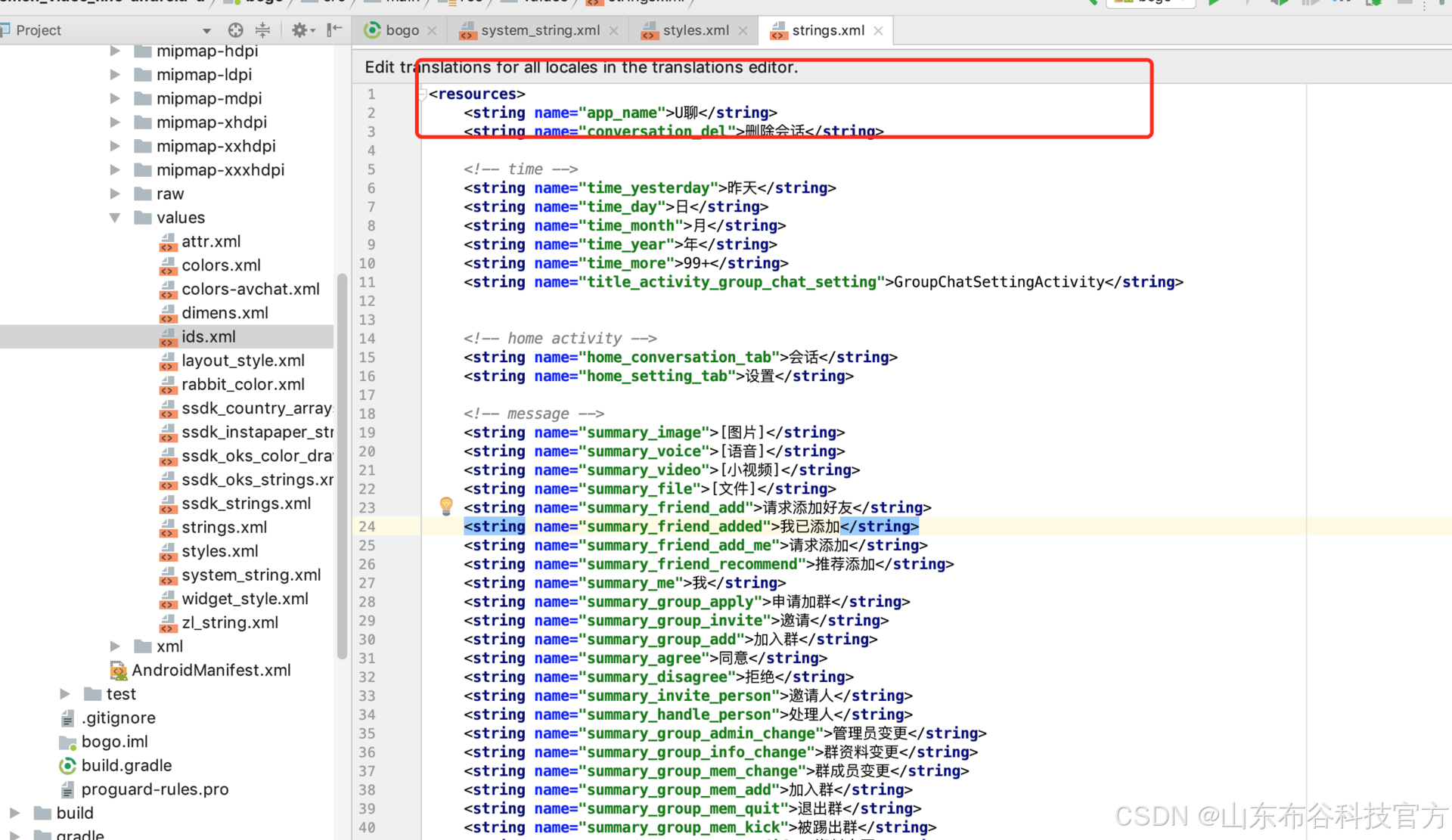The image size is (1452, 840).
Task: Click the build.gradle file icon
Action: point(67,766)
